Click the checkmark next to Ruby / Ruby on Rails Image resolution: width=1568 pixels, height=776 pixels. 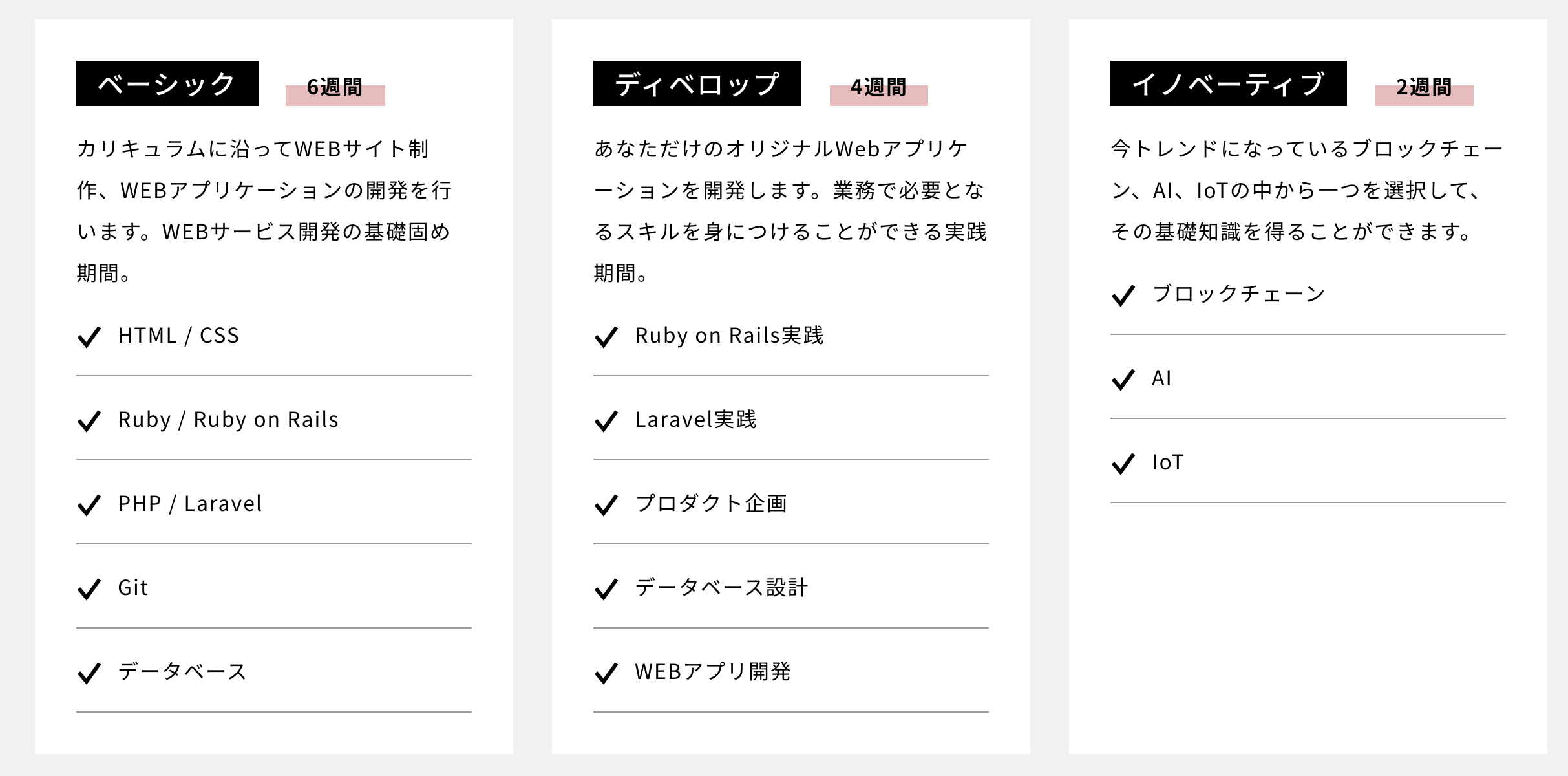pos(89,421)
